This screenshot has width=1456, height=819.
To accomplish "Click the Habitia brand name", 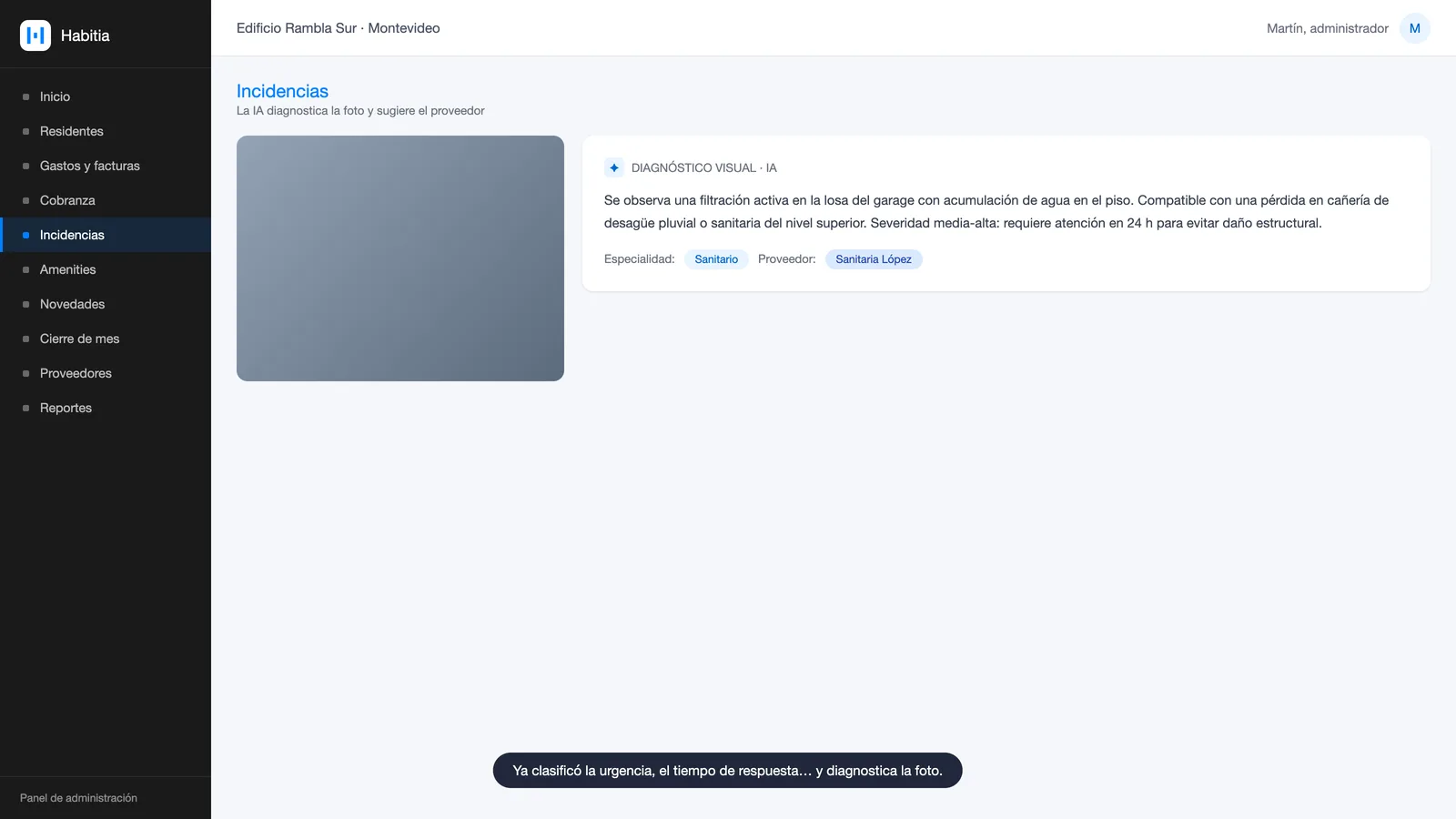I will (x=86, y=35).
